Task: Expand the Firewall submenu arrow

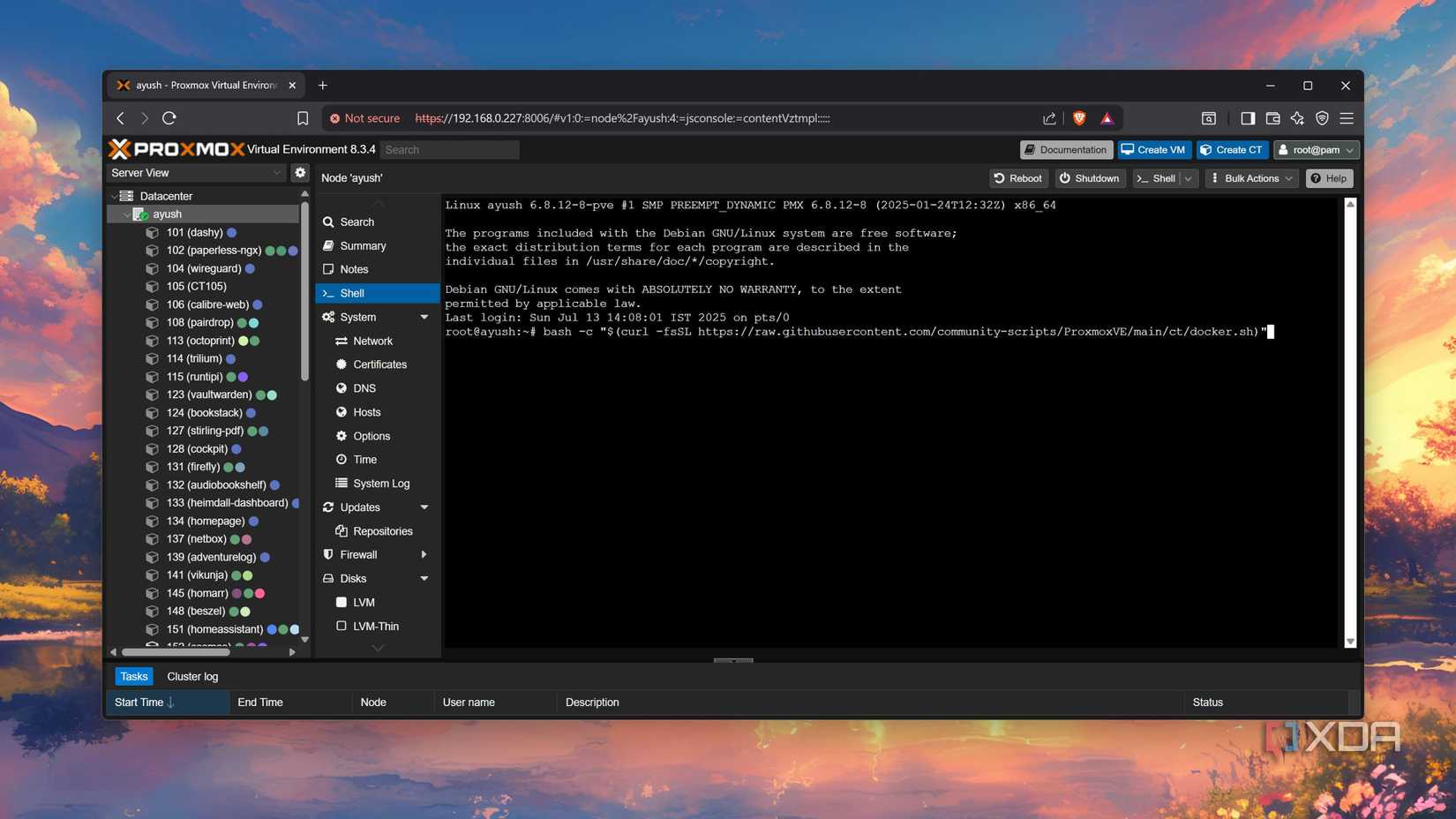Action: point(424,554)
